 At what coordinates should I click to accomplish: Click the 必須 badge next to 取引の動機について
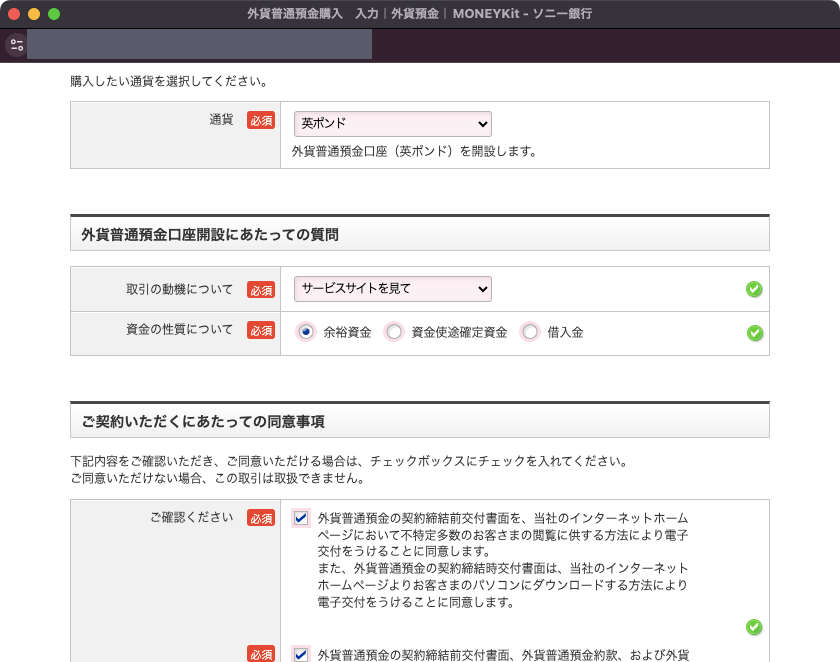coord(261,290)
